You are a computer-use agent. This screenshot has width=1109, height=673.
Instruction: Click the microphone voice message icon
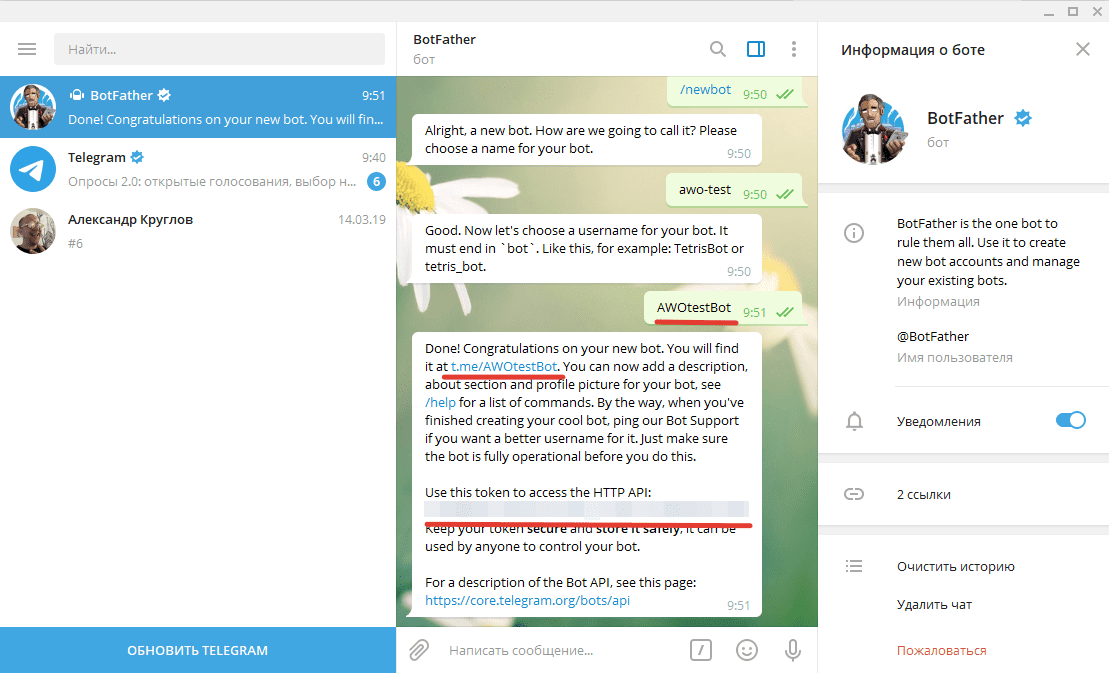793,650
